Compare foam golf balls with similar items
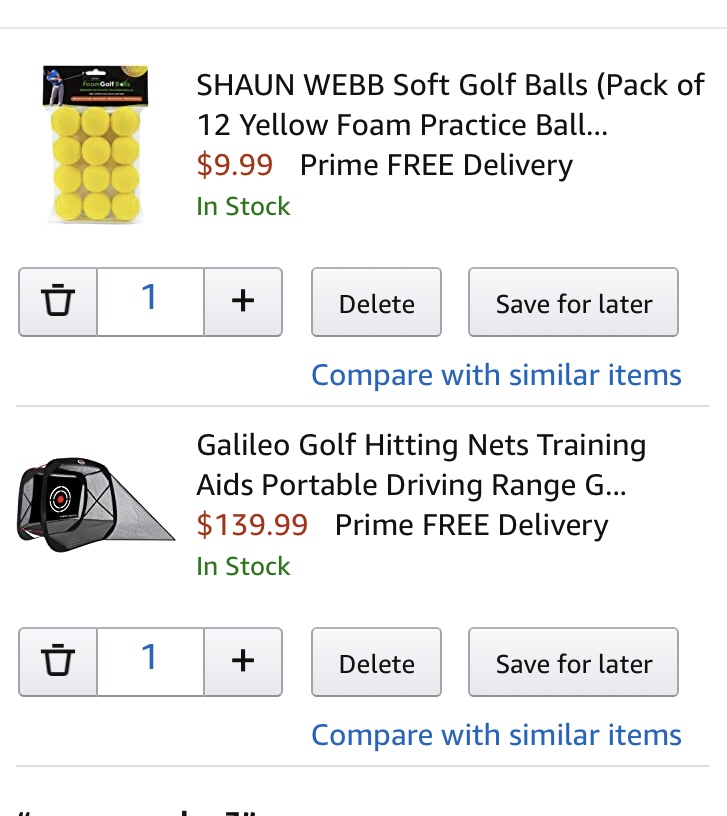The width and height of the screenshot is (727, 816). (496, 375)
